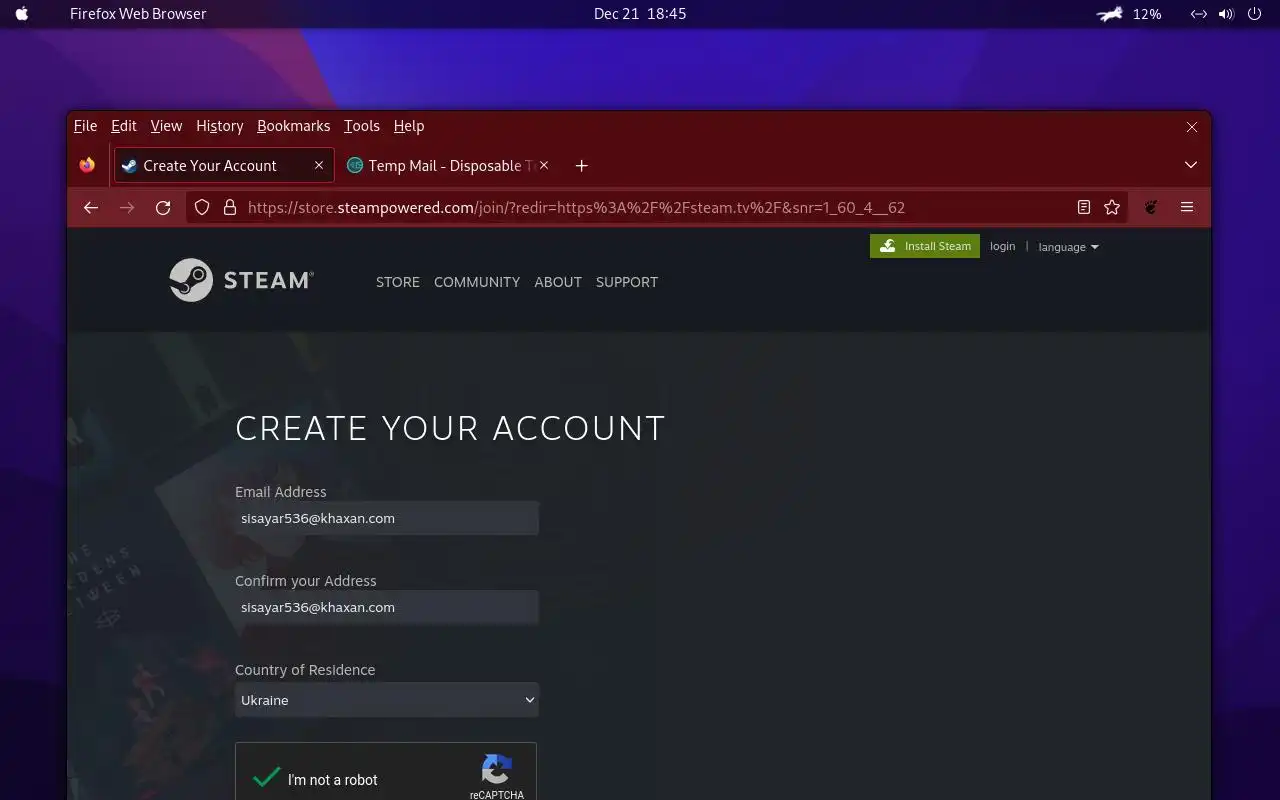Click the forward navigation arrow
The image size is (1280, 800).
coord(127,207)
